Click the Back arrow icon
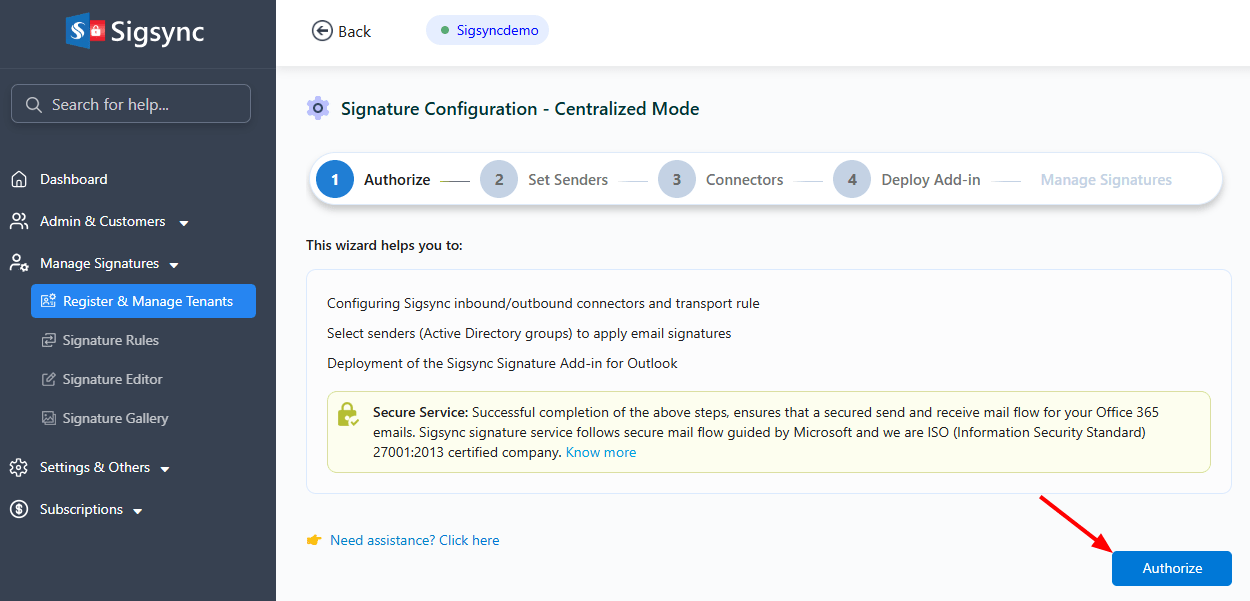1250x601 pixels. pos(322,31)
